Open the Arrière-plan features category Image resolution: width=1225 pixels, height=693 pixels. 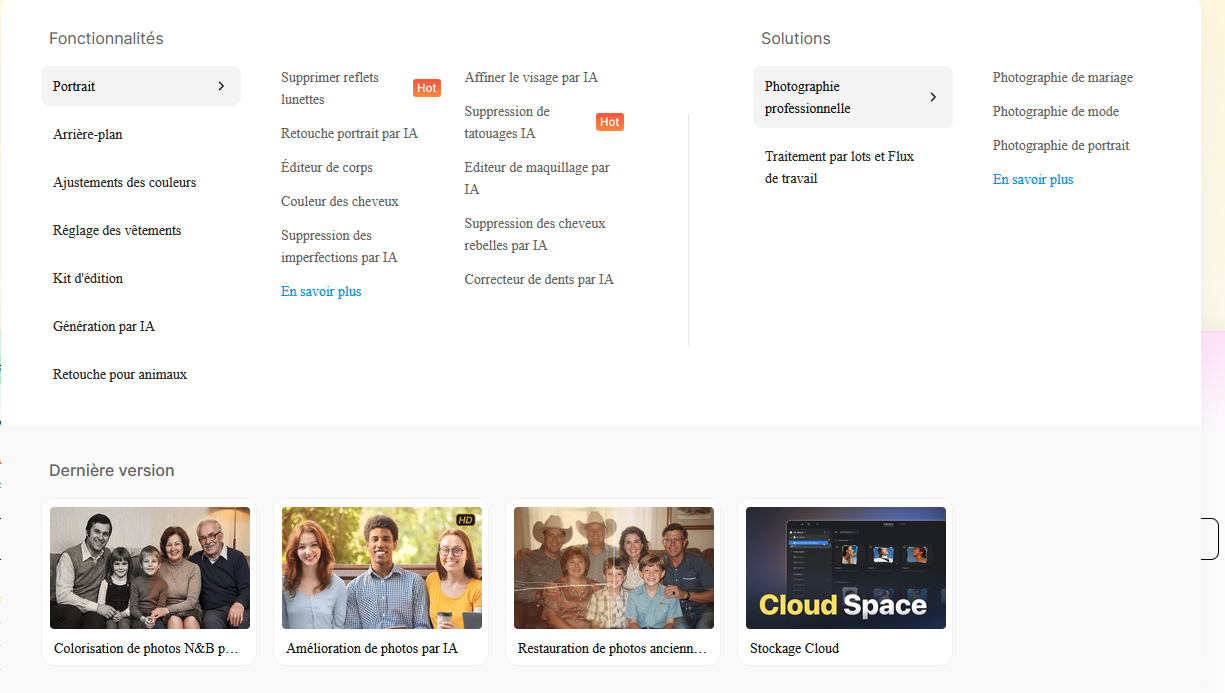pos(88,134)
